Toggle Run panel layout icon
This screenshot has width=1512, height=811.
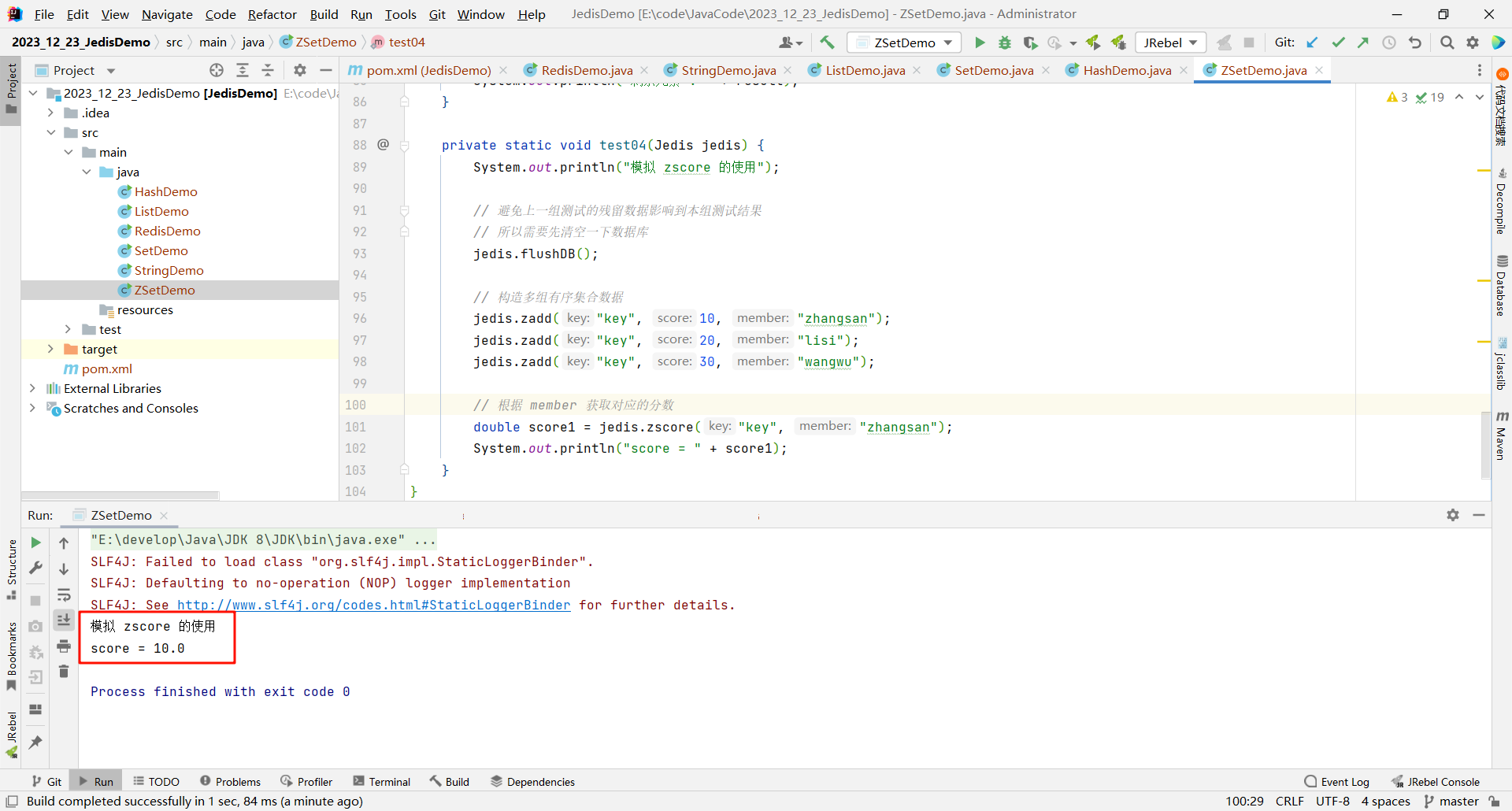[35, 709]
